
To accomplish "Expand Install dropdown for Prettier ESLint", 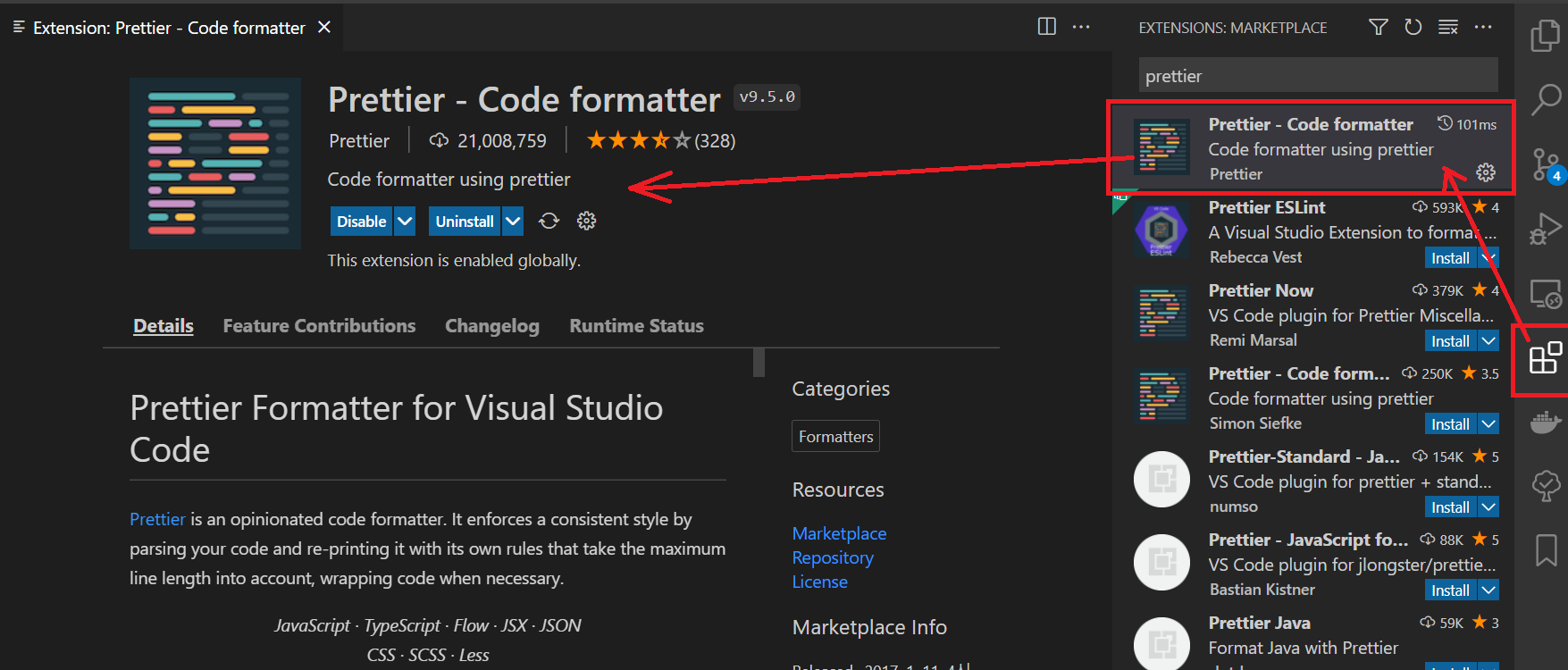I will tap(1488, 258).
